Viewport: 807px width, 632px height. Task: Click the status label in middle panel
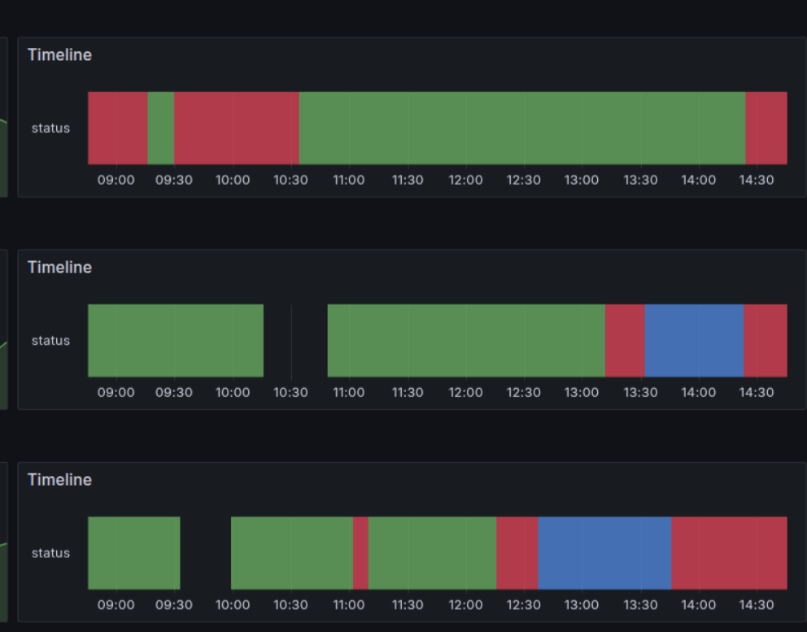tap(50, 341)
